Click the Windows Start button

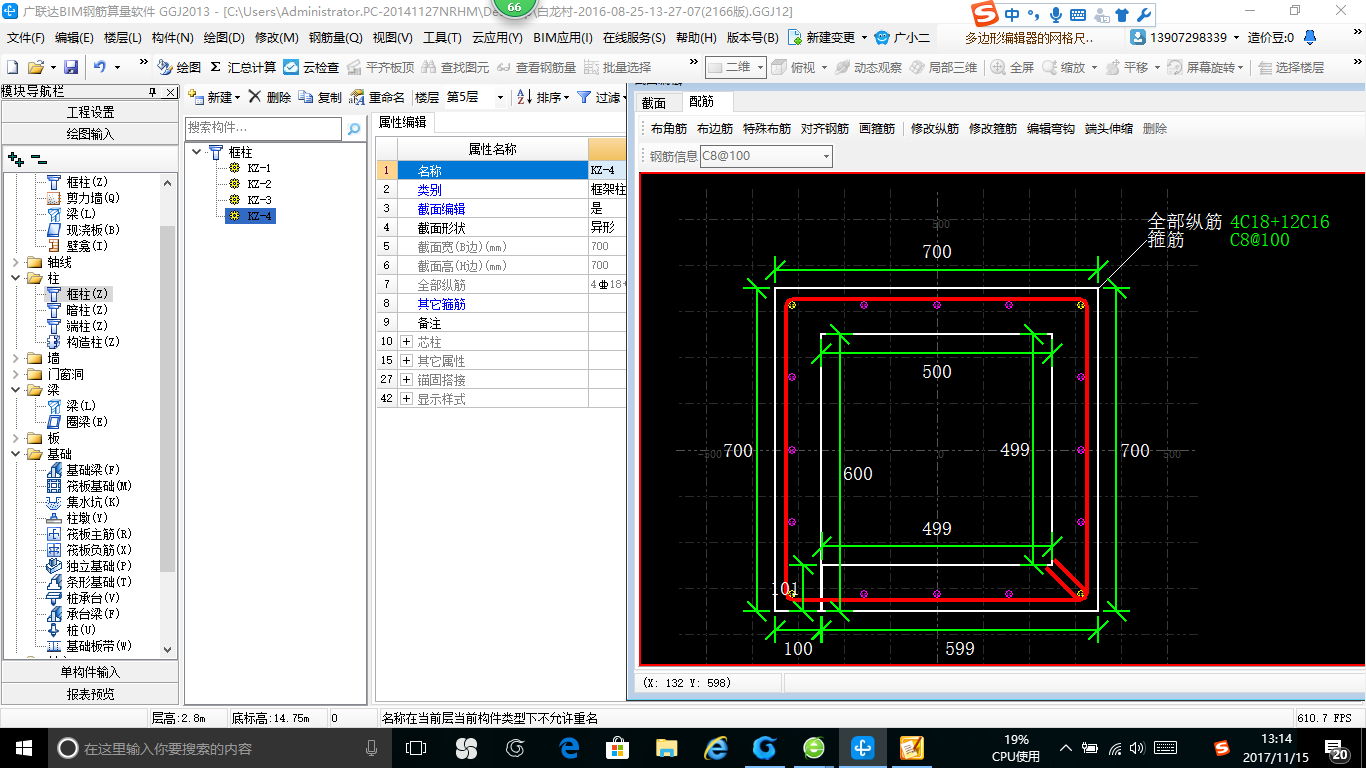[x=23, y=747]
